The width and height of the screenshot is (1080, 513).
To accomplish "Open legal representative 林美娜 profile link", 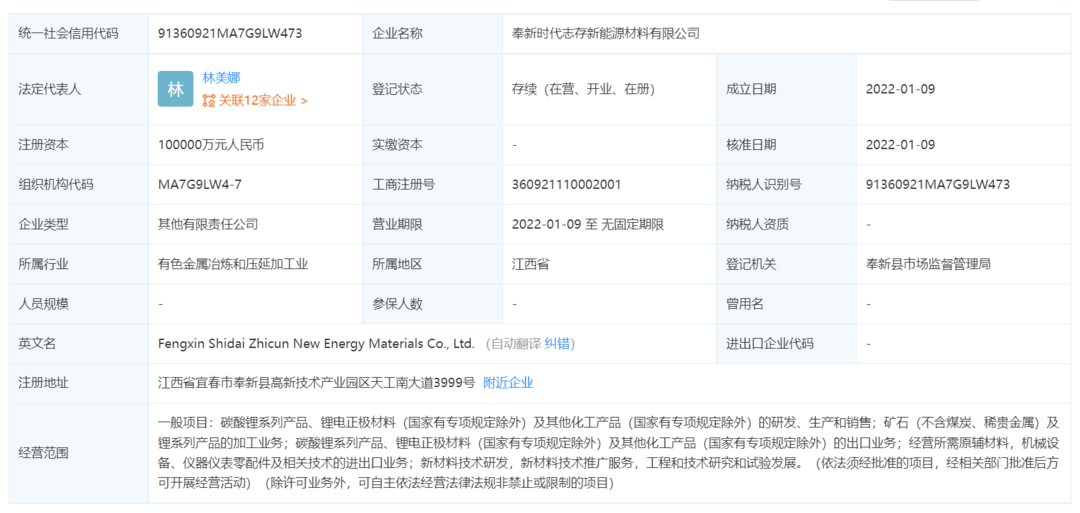I will (x=221, y=78).
